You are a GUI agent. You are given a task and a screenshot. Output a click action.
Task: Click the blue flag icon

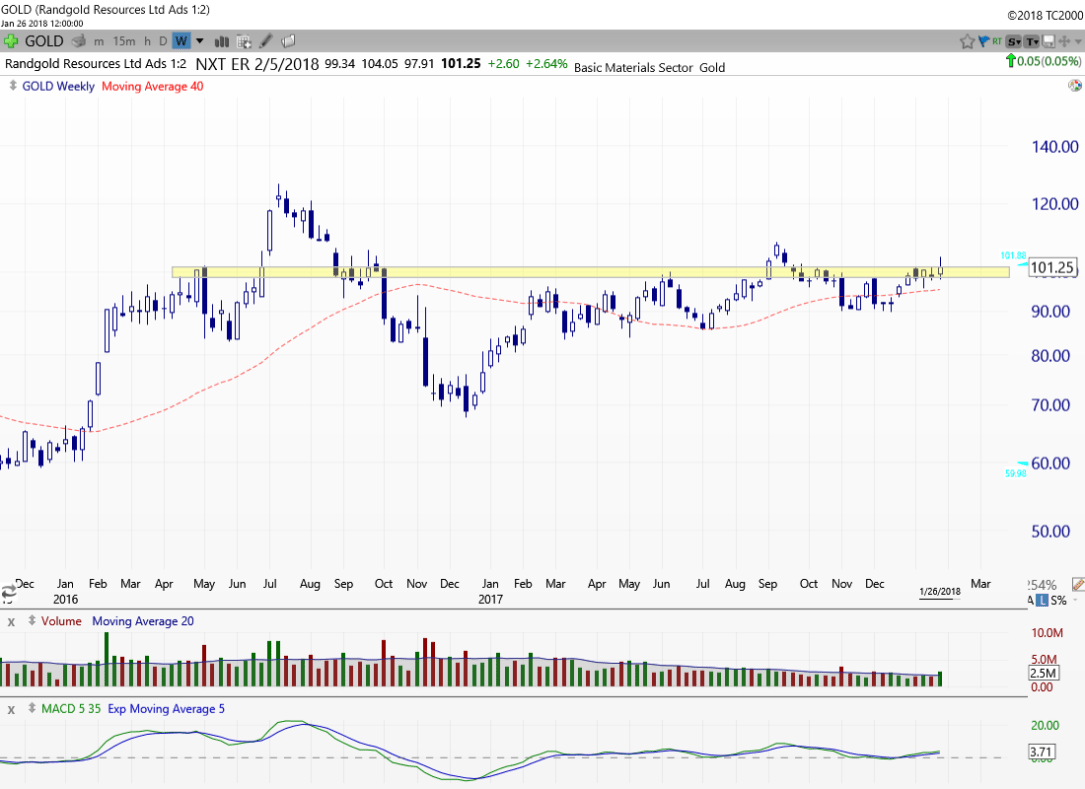[983, 41]
